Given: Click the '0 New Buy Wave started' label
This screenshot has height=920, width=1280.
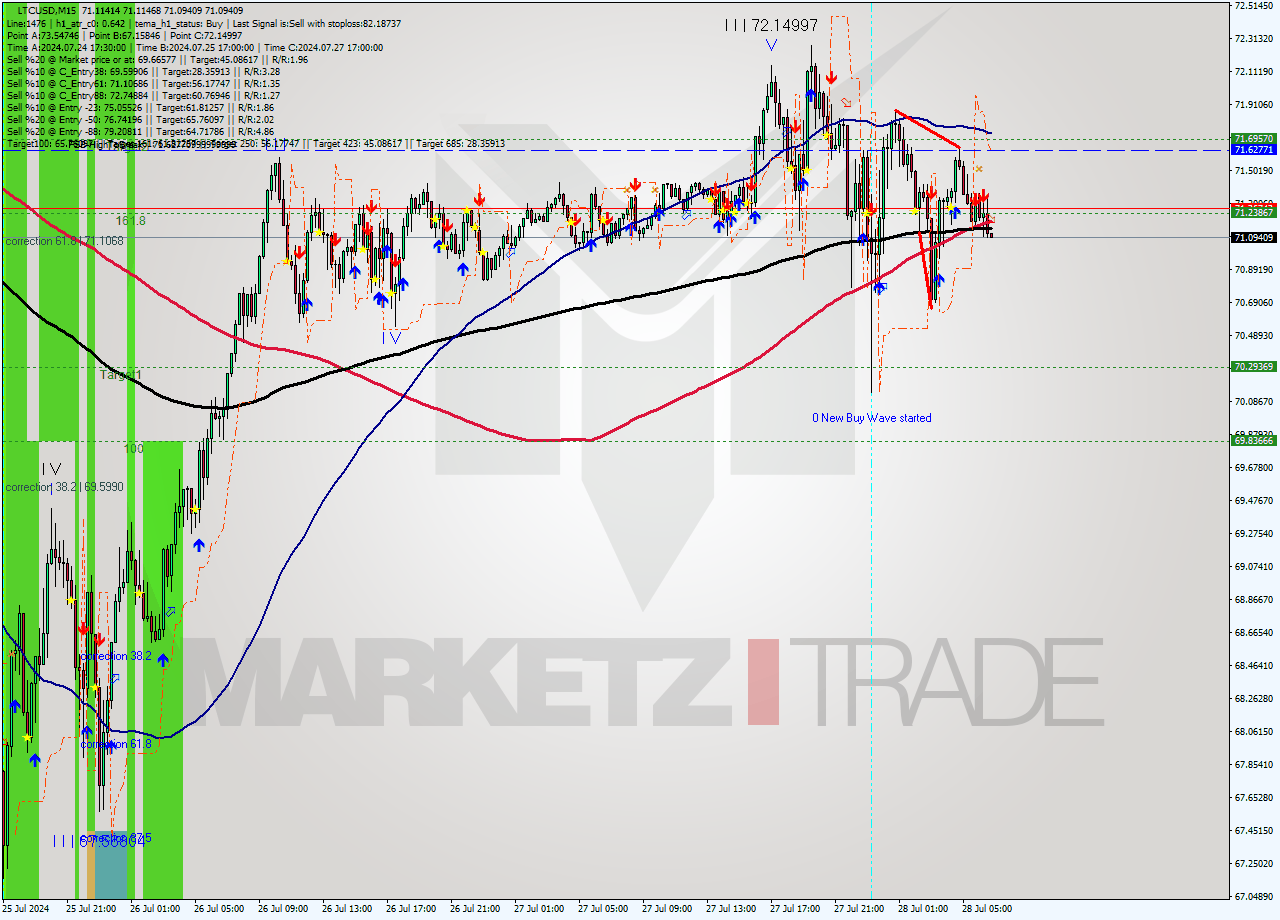Looking at the screenshot, I should [x=871, y=418].
